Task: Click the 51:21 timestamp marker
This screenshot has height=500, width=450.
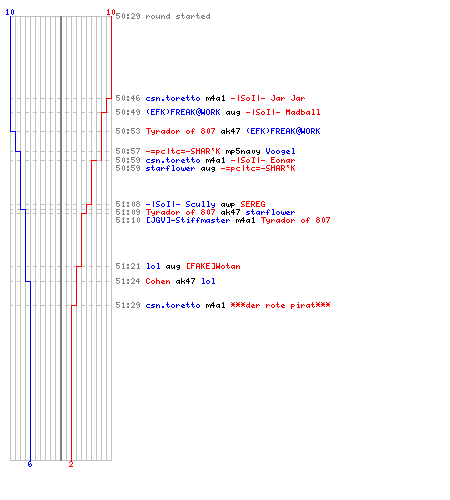Action: (x=128, y=266)
